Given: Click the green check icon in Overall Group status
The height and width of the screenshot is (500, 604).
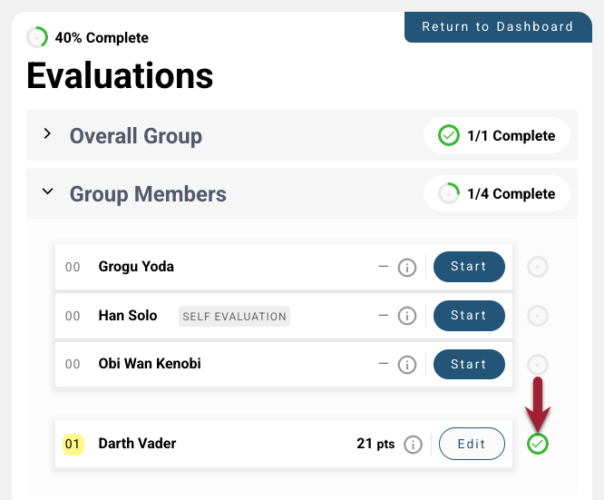Looking at the screenshot, I should click(449, 136).
